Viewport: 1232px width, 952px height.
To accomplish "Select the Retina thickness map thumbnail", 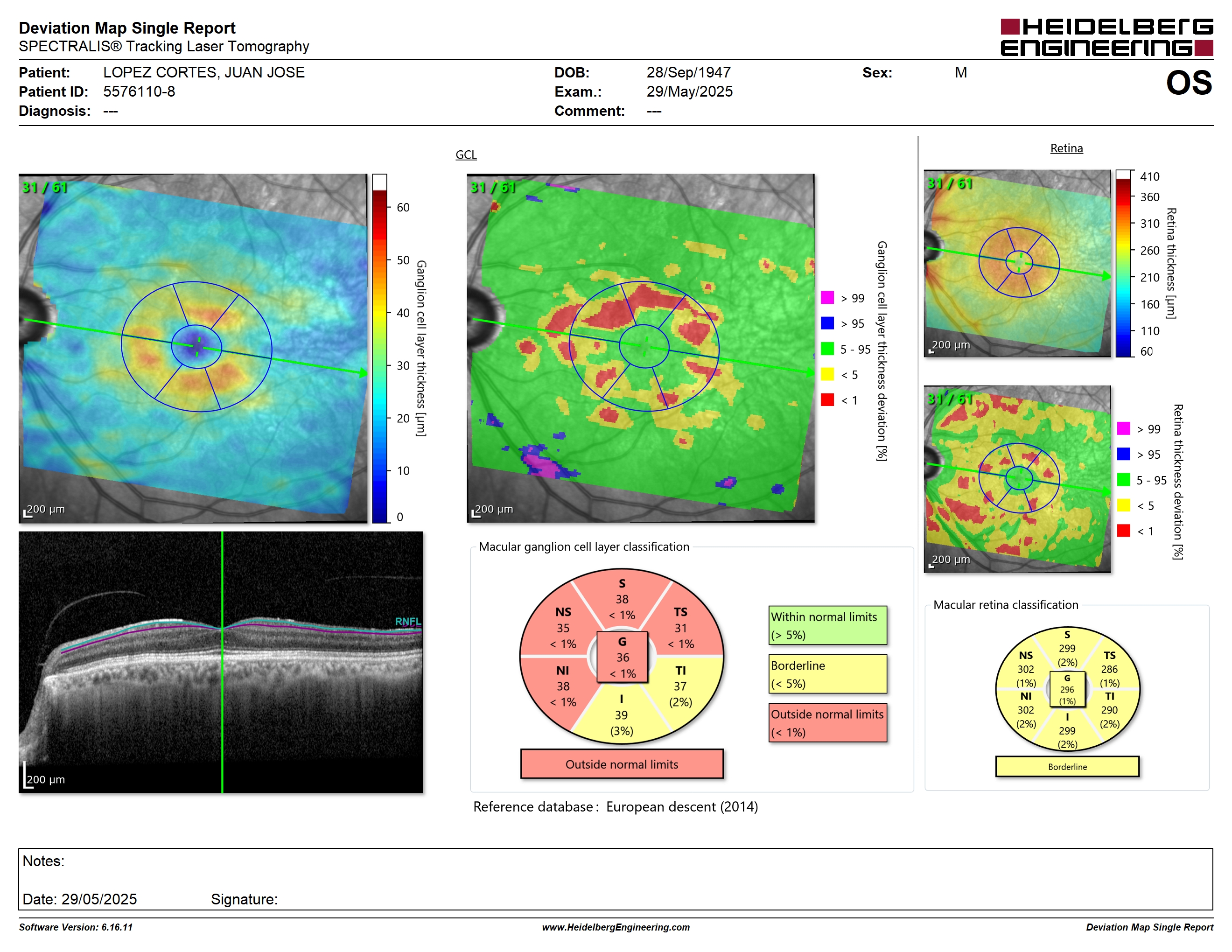I will 1017,263.
